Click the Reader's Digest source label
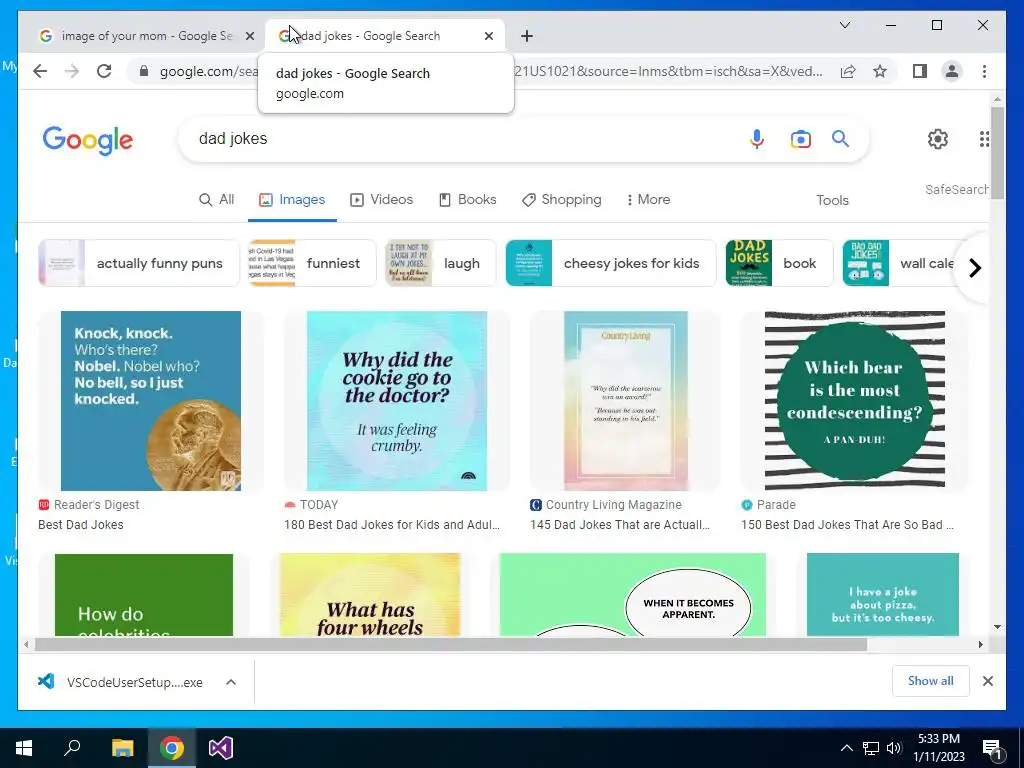Image resolution: width=1024 pixels, height=768 pixels. [x=96, y=505]
